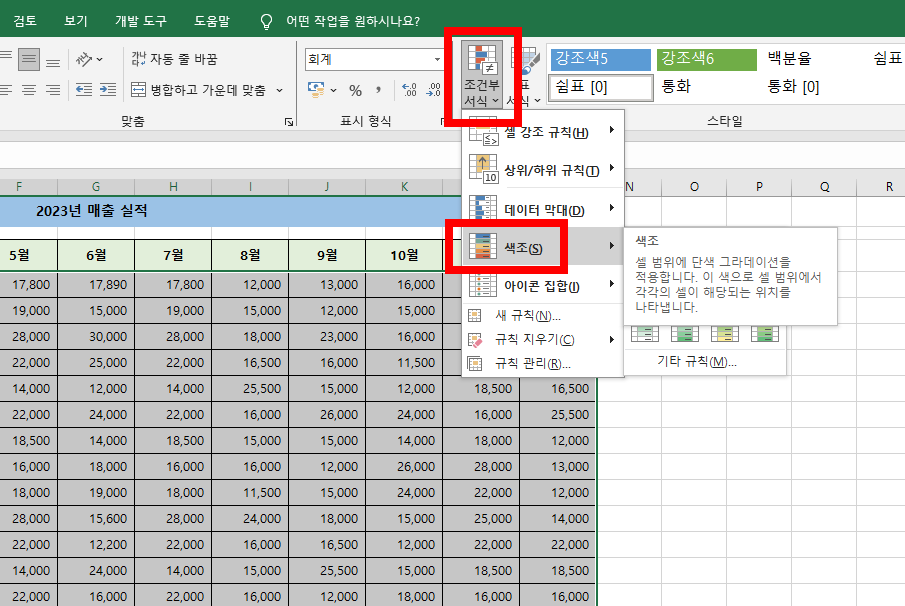Screen dimensions: 905x606
Task: Click the 10월 month header cell
Action: pyautogui.click(x=404, y=255)
